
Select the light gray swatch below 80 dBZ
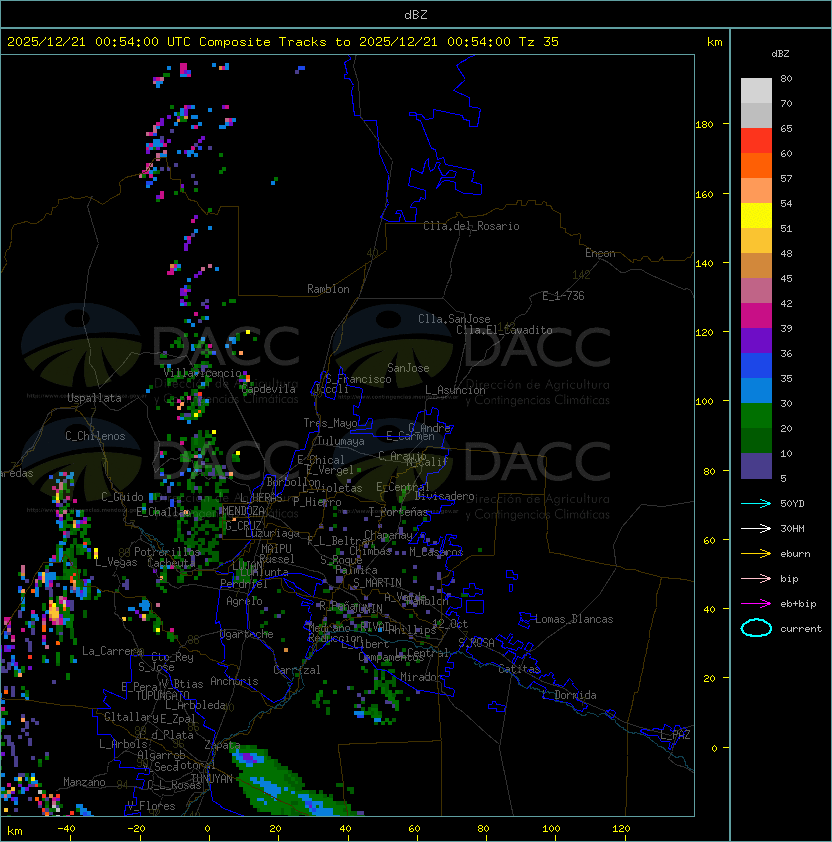756,91
